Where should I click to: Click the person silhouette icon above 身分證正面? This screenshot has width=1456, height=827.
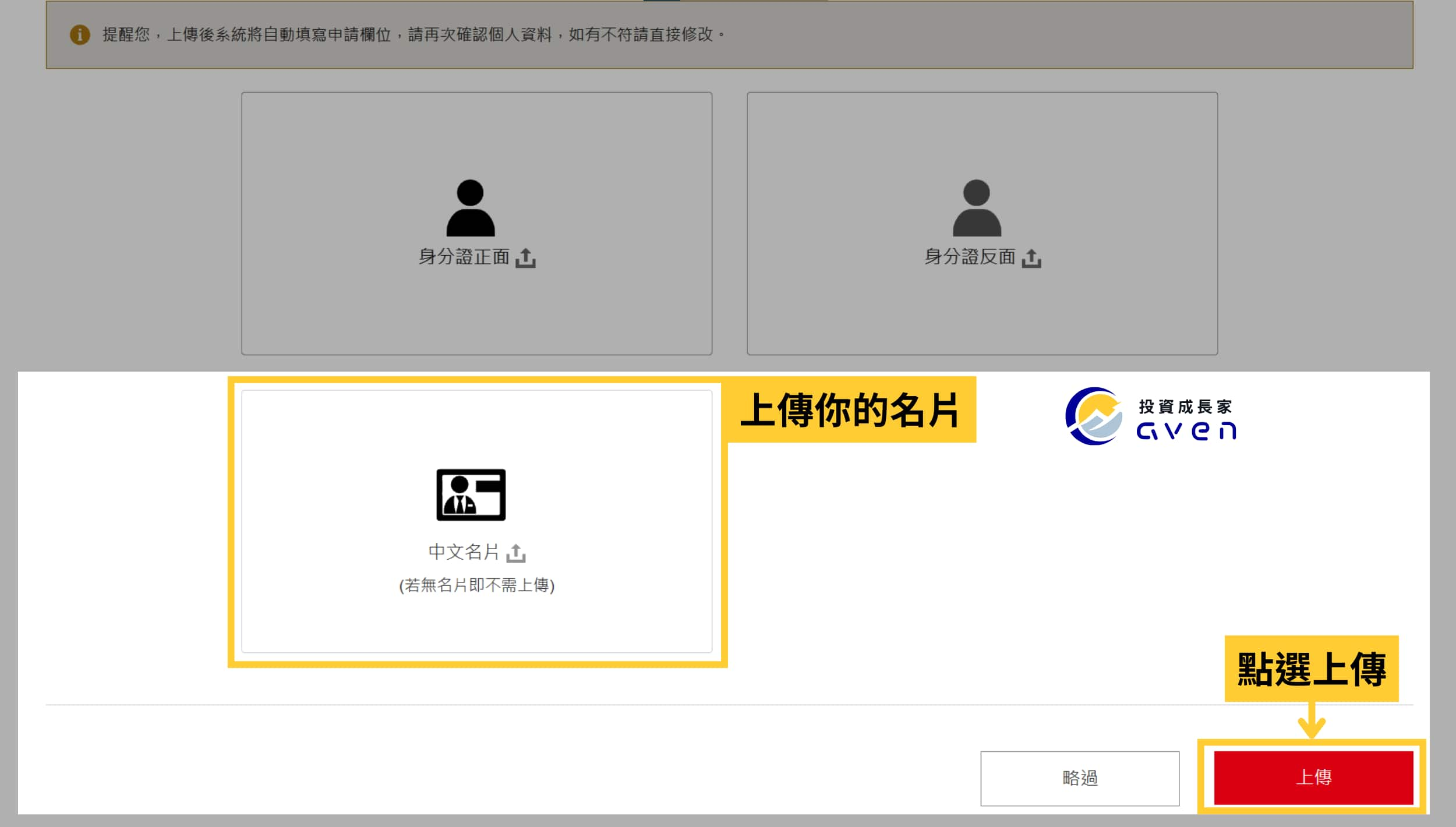tap(470, 208)
